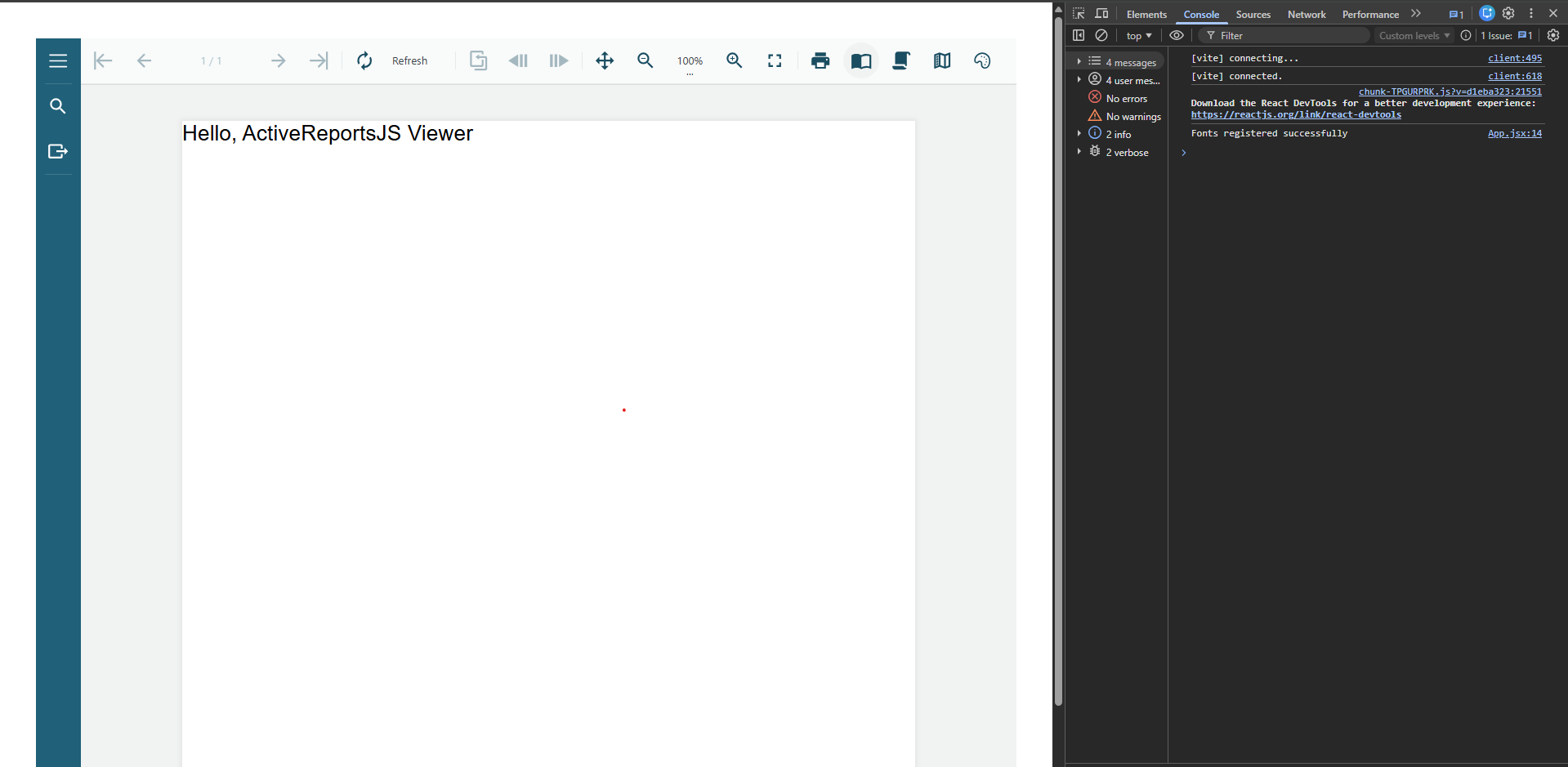Toggle galley mode view

click(x=942, y=61)
